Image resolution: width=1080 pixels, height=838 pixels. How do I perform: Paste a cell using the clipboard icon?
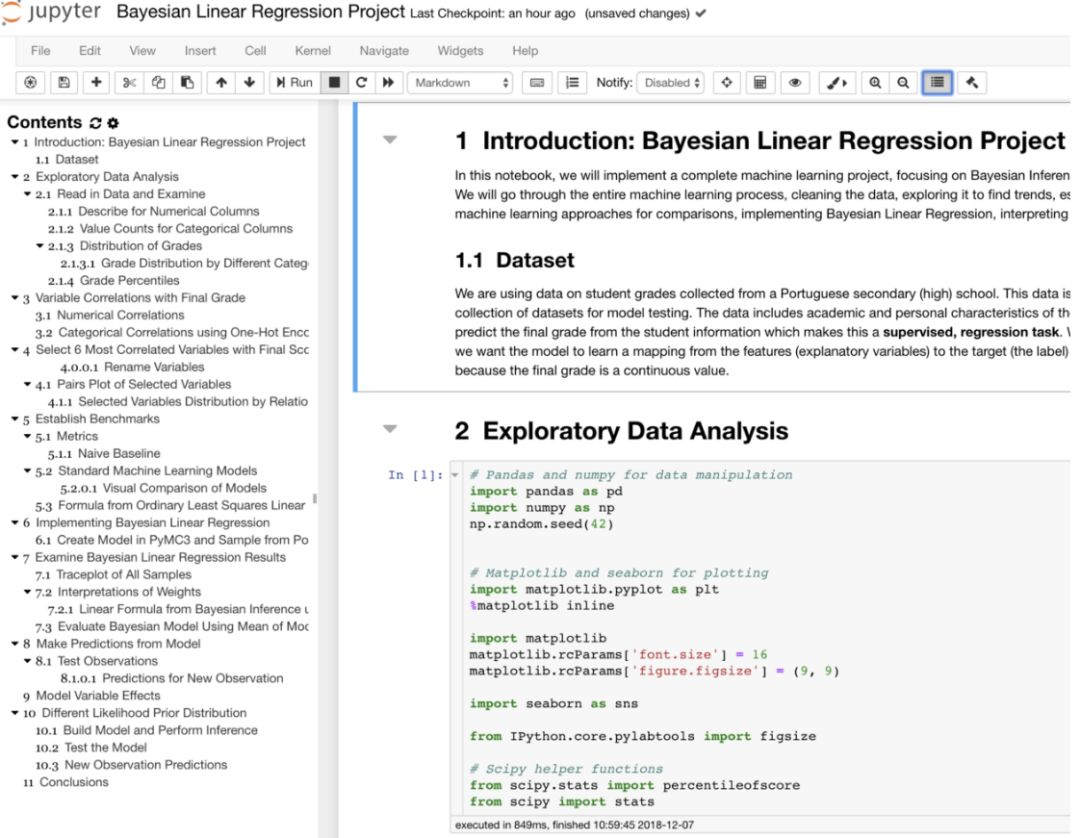(189, 82)
